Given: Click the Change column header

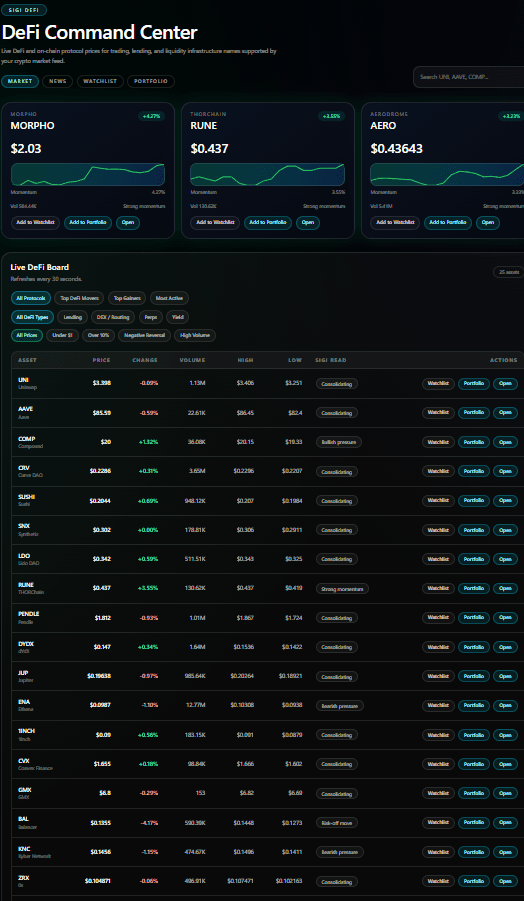Looking at the screenshot, I should 145,360.
